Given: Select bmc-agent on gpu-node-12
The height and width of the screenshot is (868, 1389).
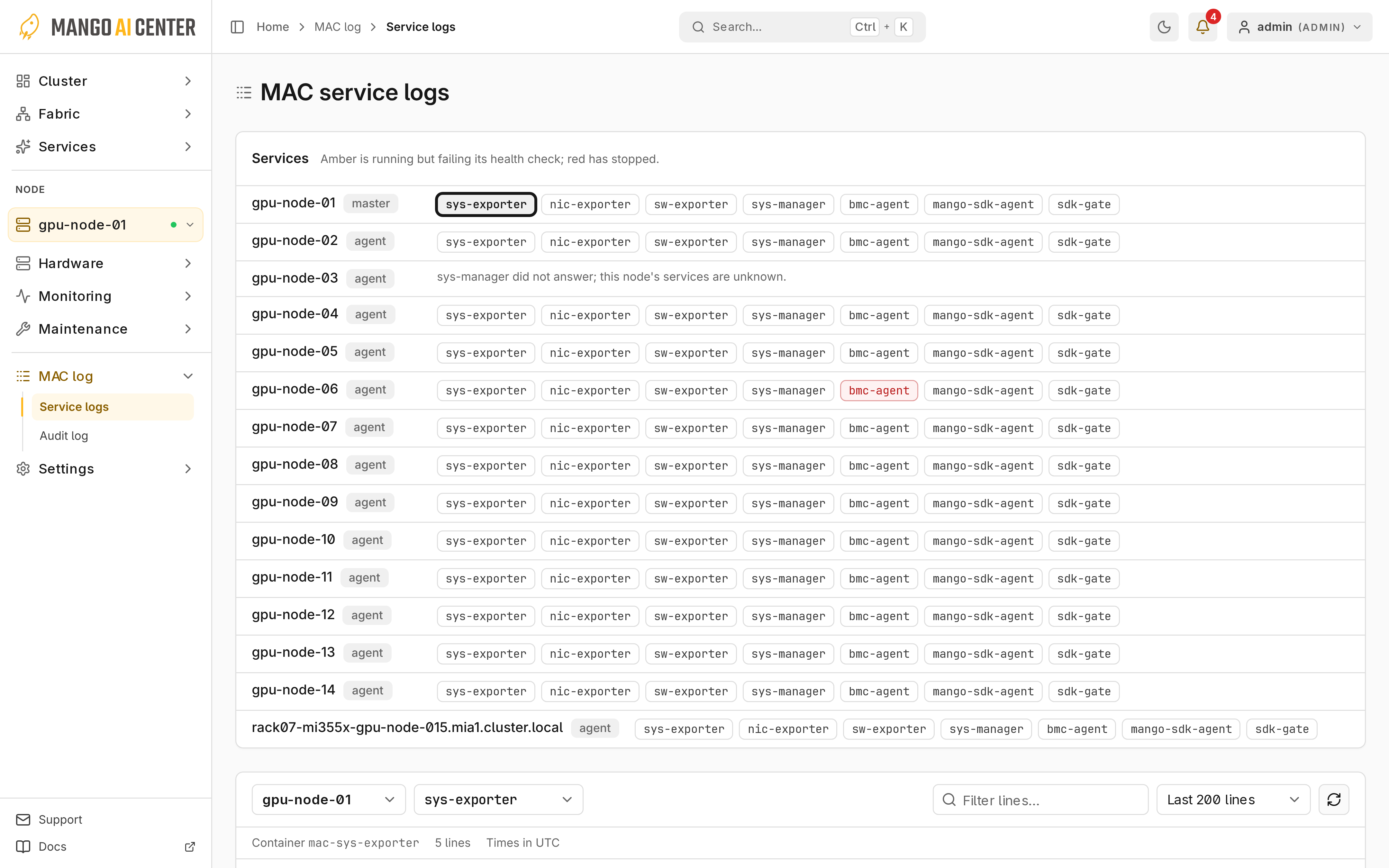Looking at the screenshot, I should point(879,616).
